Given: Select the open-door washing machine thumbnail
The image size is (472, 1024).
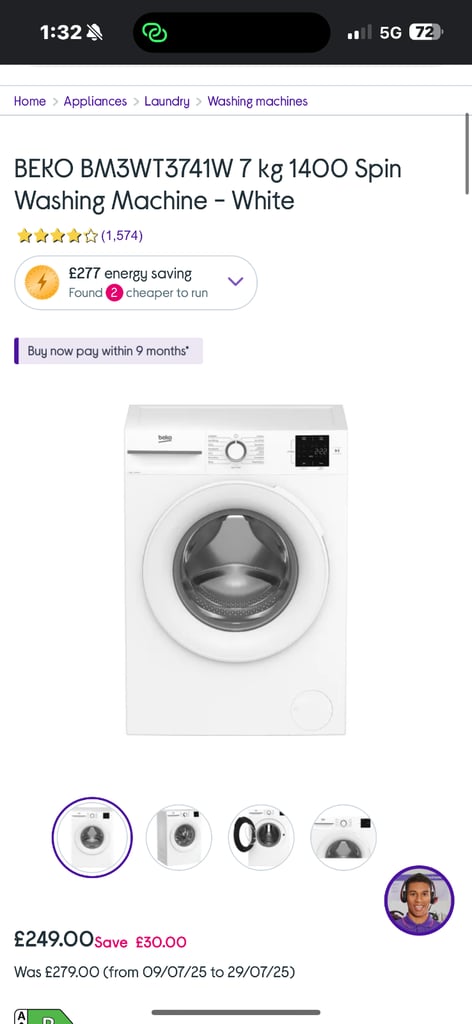Looking at the screenshot, I should (261, 837).
